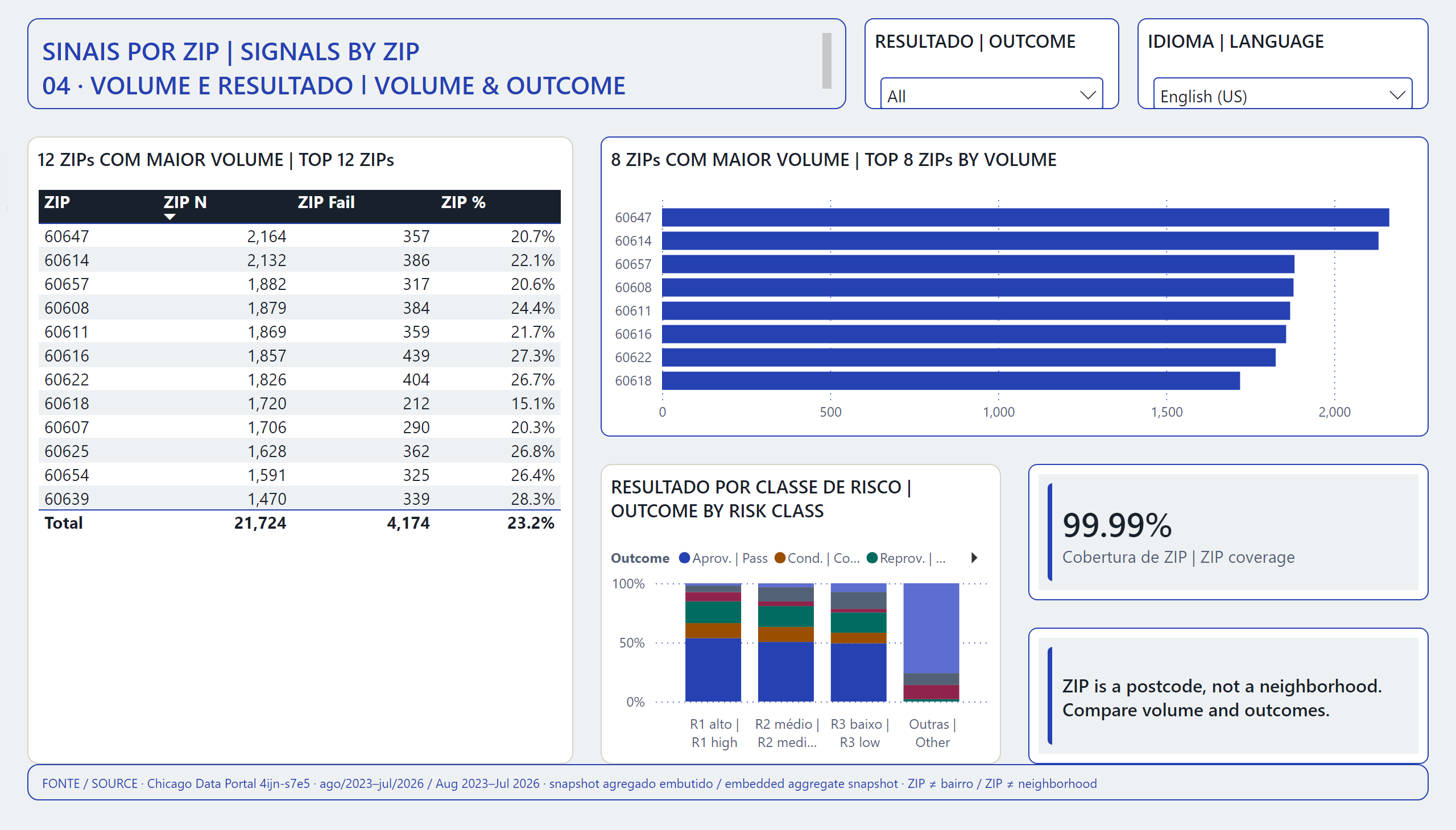The width and height of the screenshot is (1456, 830).
Task: Click the 1,000 tick on the bar chart axis
Action: 999,412
